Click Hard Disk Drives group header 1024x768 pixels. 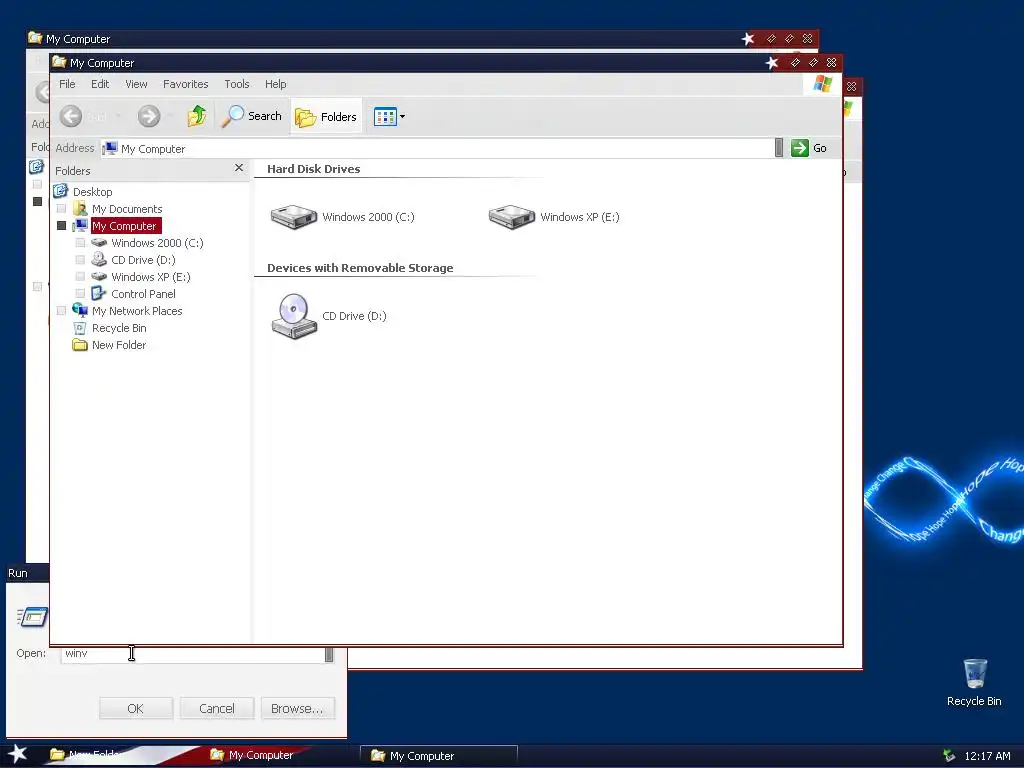point(313,168)
